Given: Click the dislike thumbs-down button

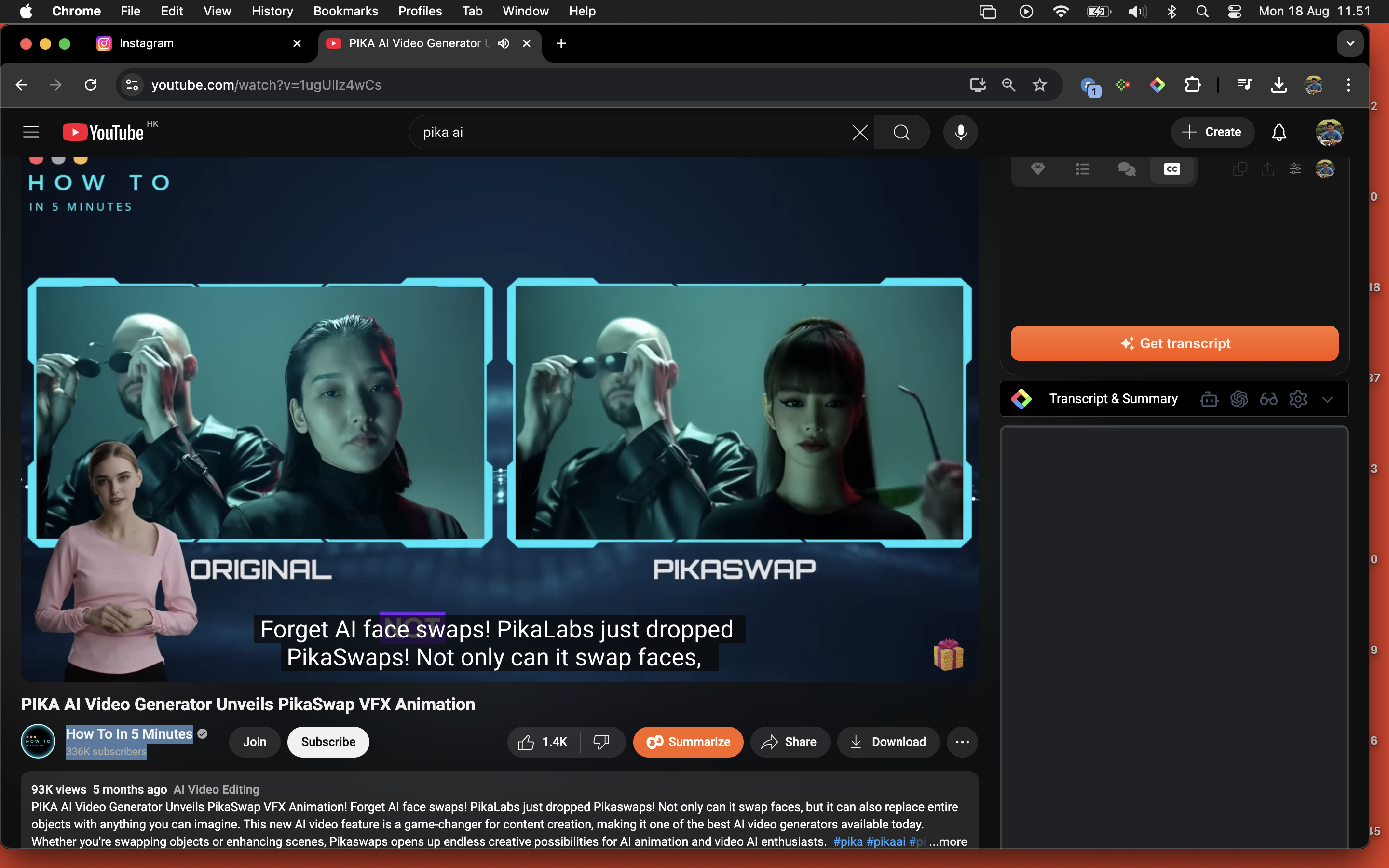Looking at the screenshot, I should [x=601, y=742].
